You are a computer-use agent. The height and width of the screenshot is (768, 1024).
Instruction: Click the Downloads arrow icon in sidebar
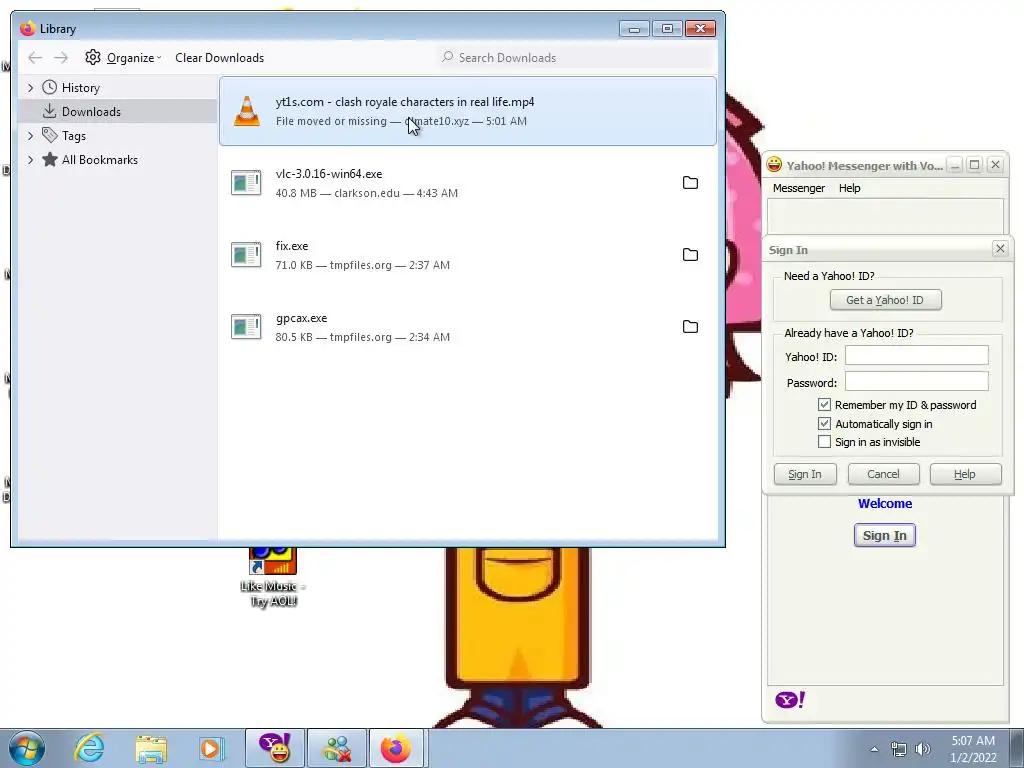49,111
